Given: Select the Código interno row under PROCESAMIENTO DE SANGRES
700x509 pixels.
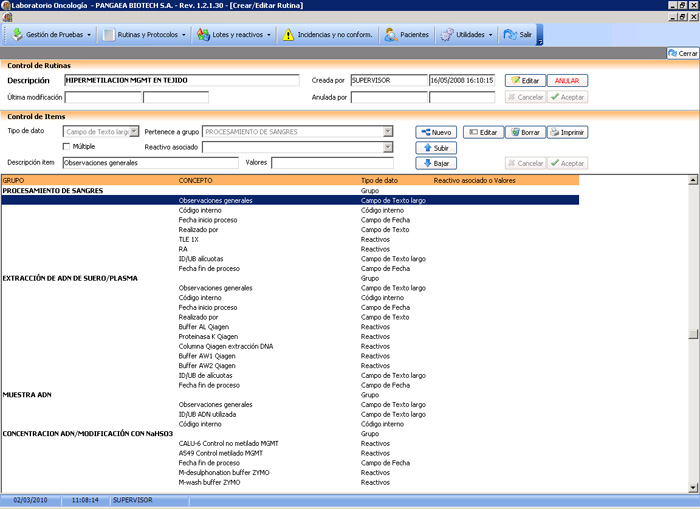Looking at the screenshot, I should 290,210.
